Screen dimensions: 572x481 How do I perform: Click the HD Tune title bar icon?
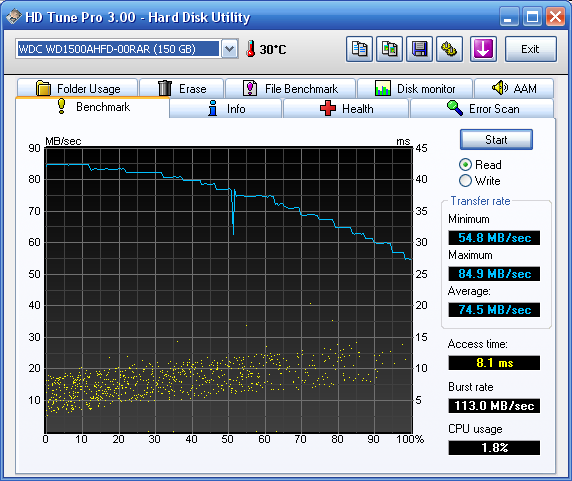14,17
